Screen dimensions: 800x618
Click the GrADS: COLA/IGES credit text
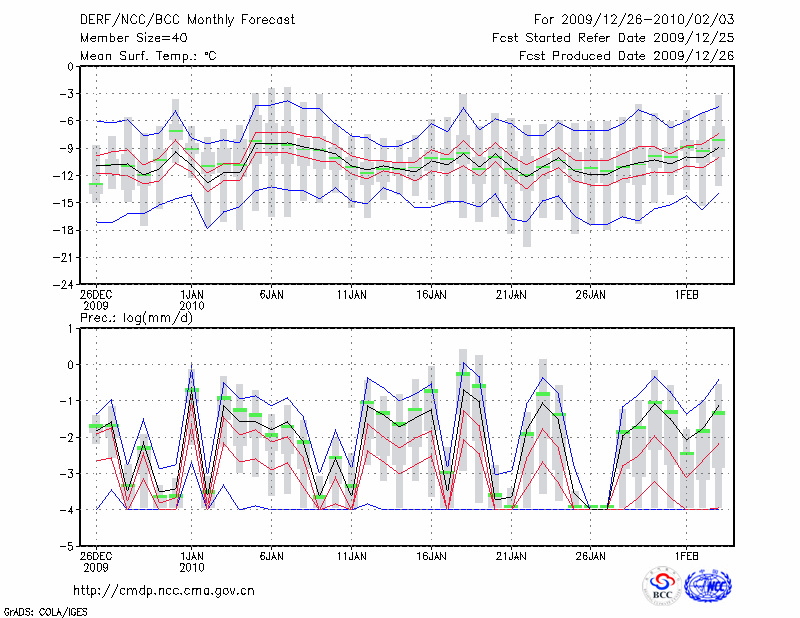tap(44, 611)
